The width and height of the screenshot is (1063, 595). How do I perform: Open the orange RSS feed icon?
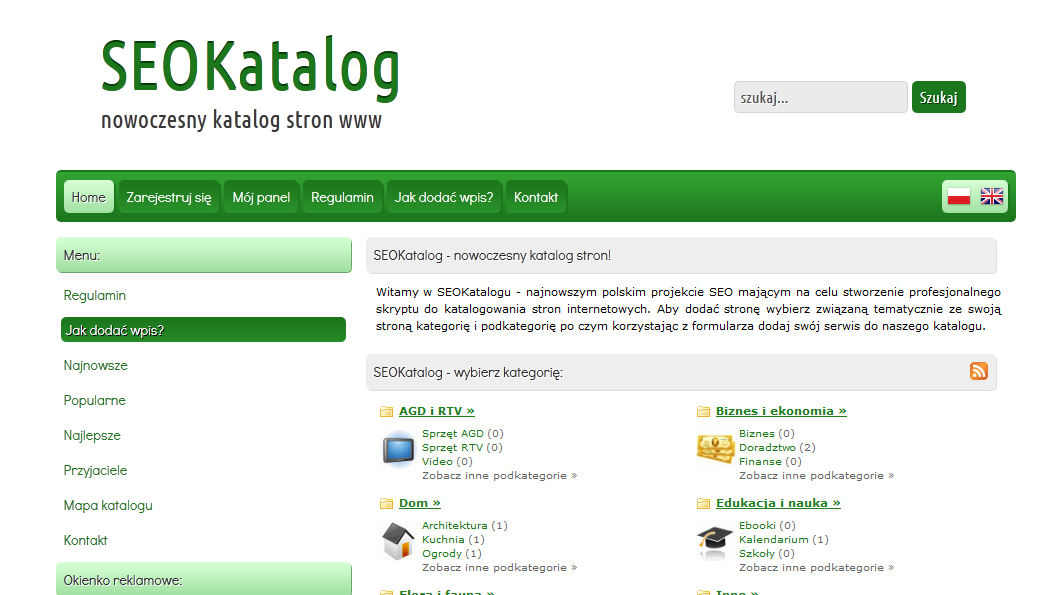point(978,371)
